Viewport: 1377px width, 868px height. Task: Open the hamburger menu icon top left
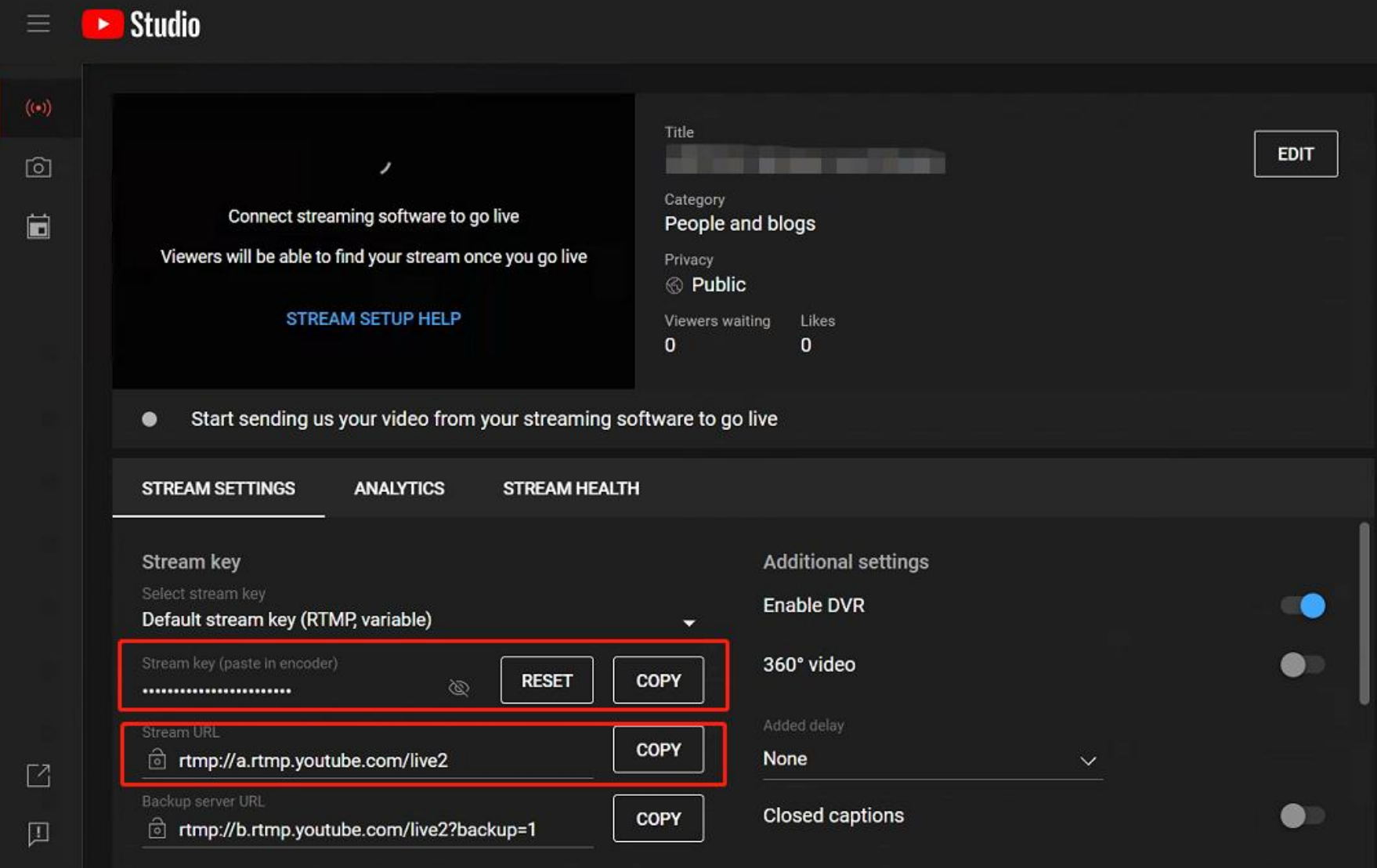coord(38,24)
